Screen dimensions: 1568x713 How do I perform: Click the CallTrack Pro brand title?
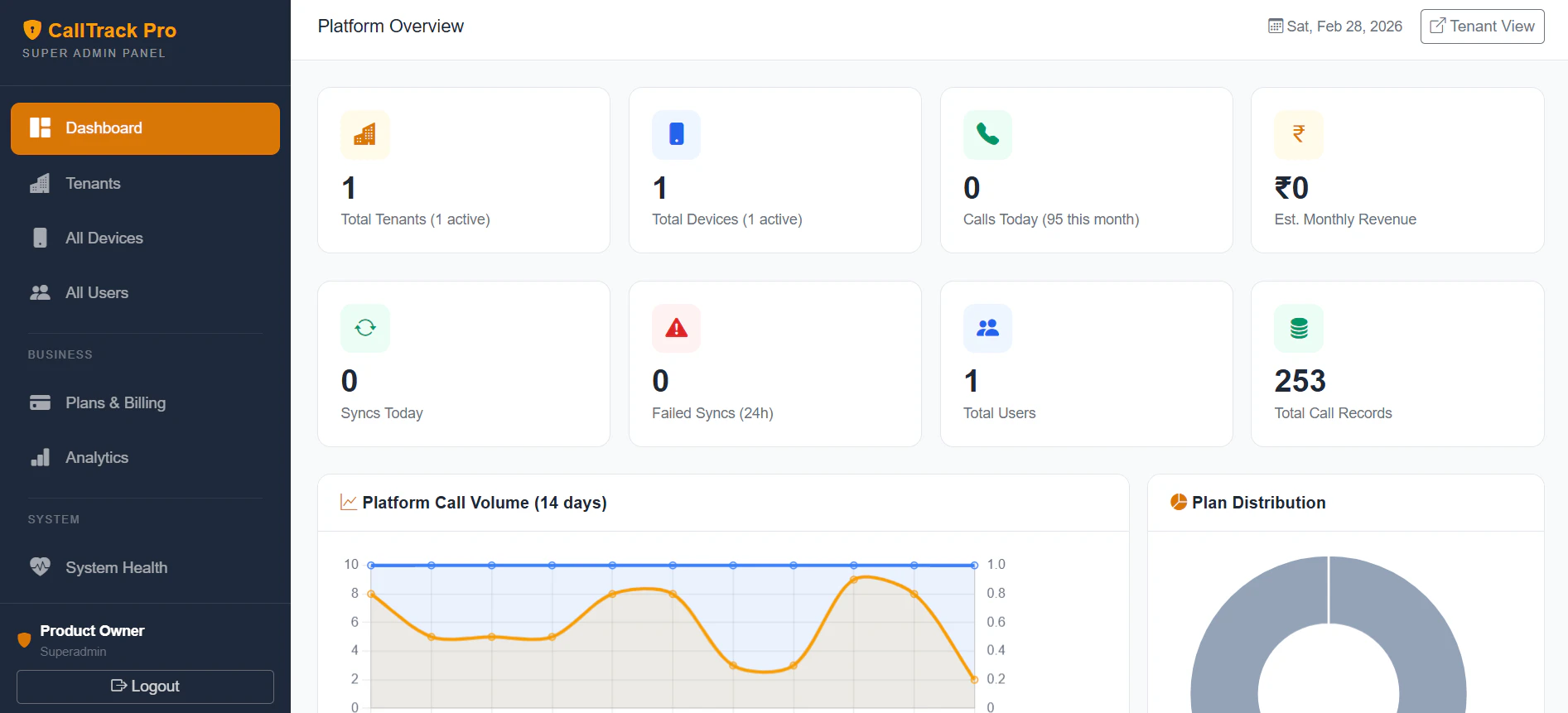click(112, 31)
